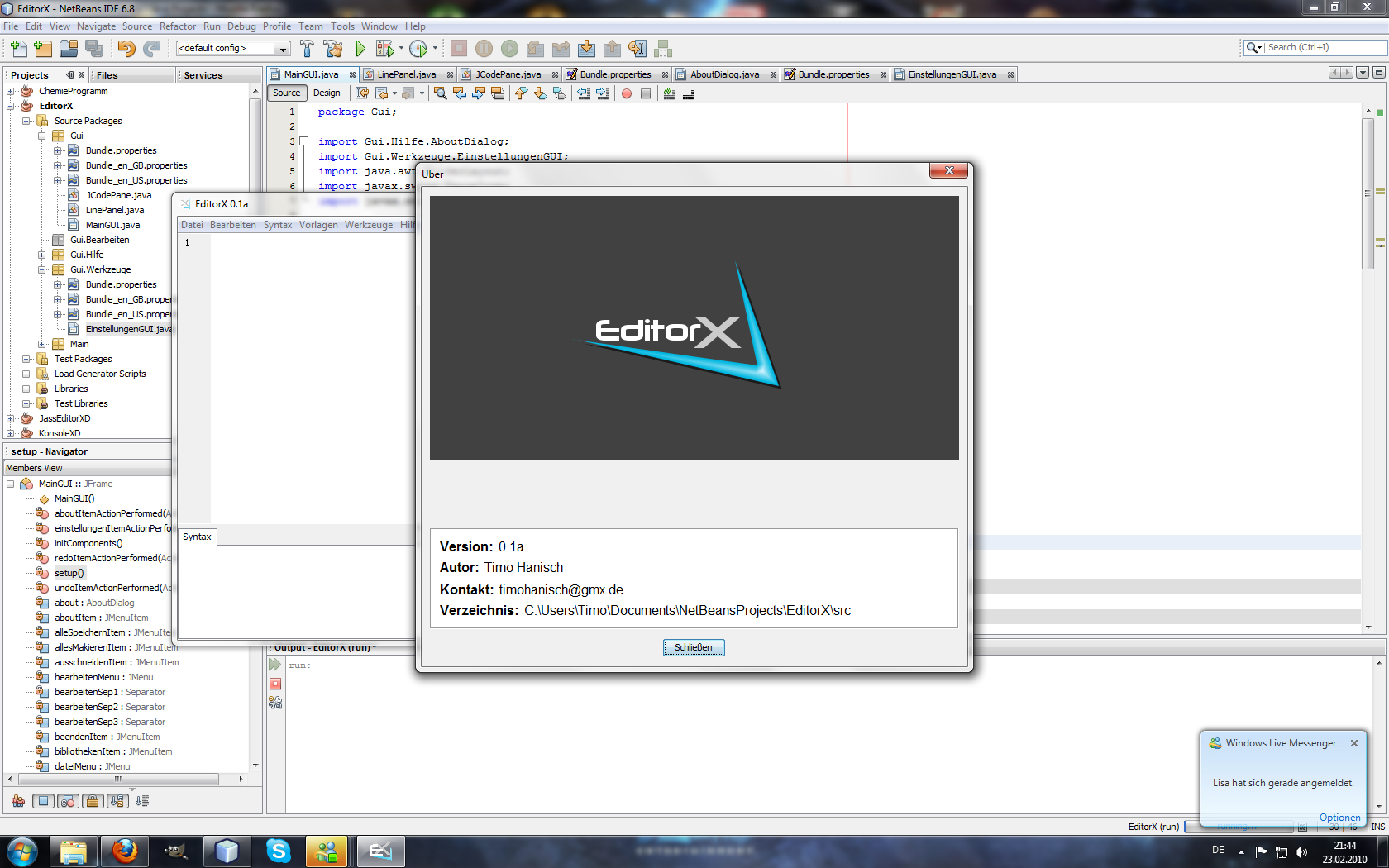Viewport: 1389px width, 868px height.
Task: Collapse the Source Packages node
Action: [26, 121]
